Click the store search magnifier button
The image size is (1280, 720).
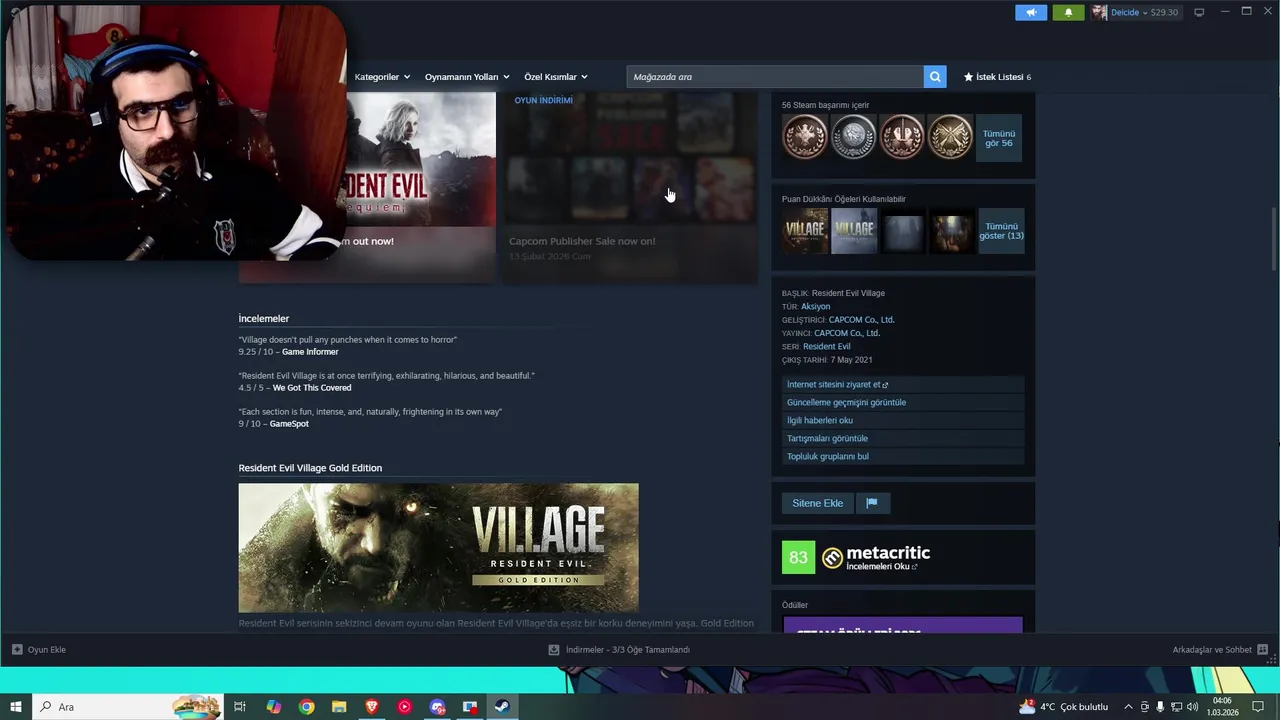pyautogui.click(x=935, y=77)
